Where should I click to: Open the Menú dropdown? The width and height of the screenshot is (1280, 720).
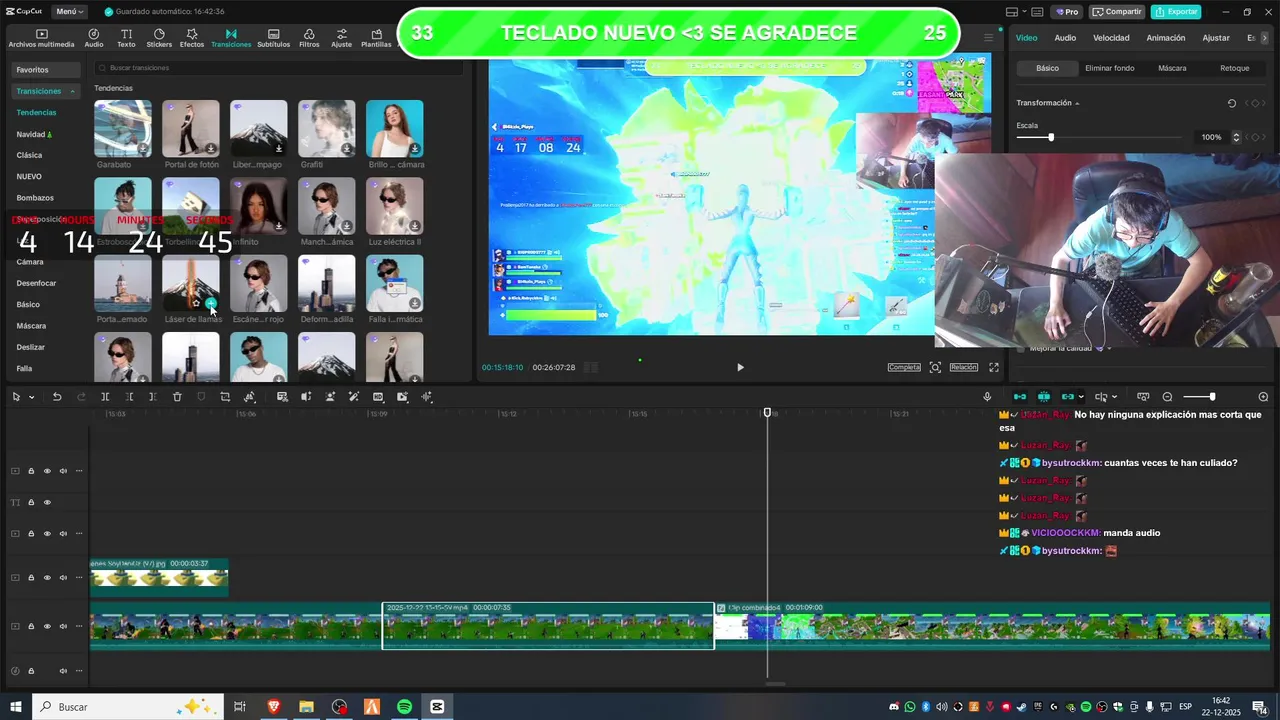pyautogui.click(x=70, y=12)
